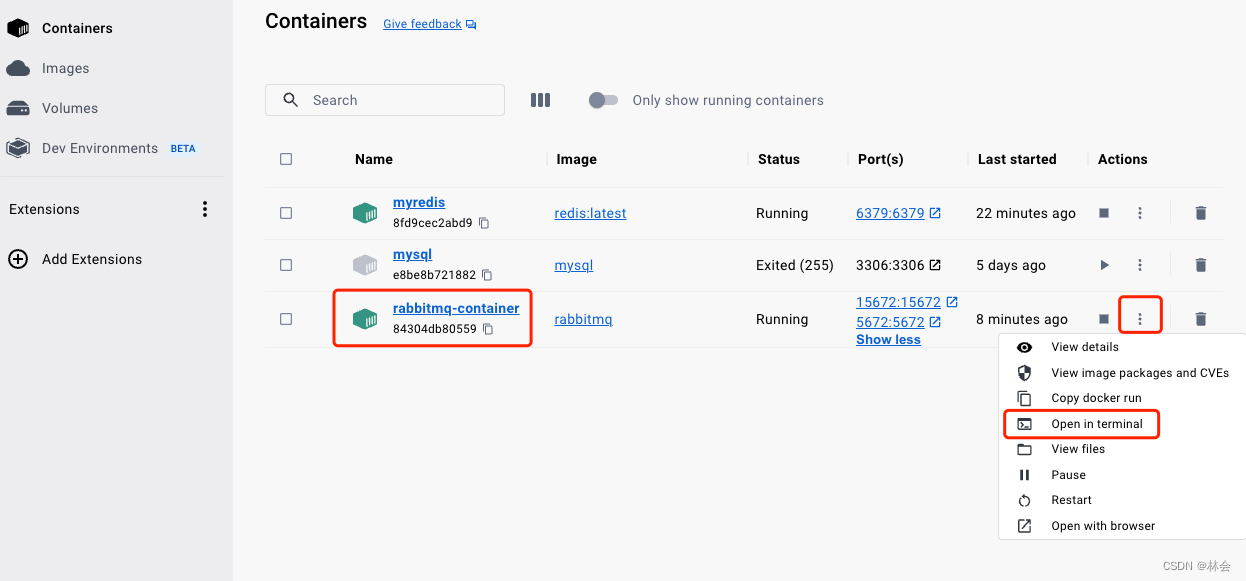Toggle Only show running containers switch
Image resolution: width=1246 pixels, height=581 pixels.
pos(603,100)
